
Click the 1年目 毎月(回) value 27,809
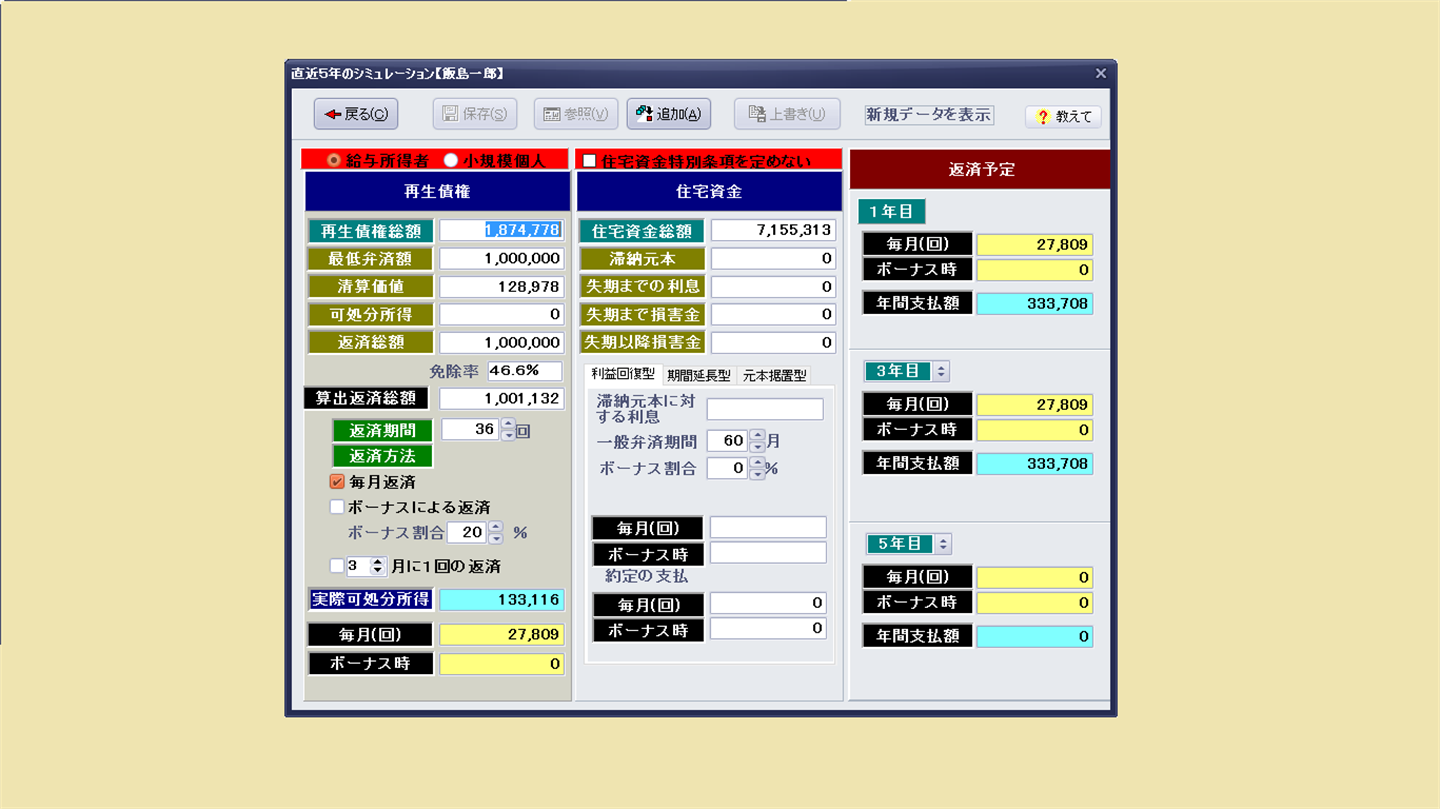click(x=1034, y=244)
